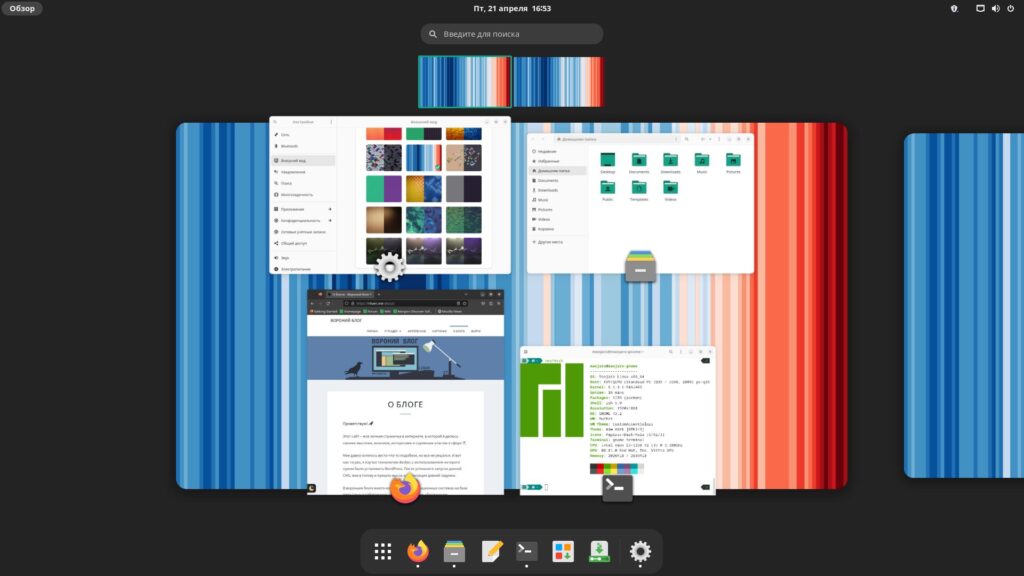Click the shield icon in the top bar
Screen dimensions: 1024x576
[x=953, y=9]
